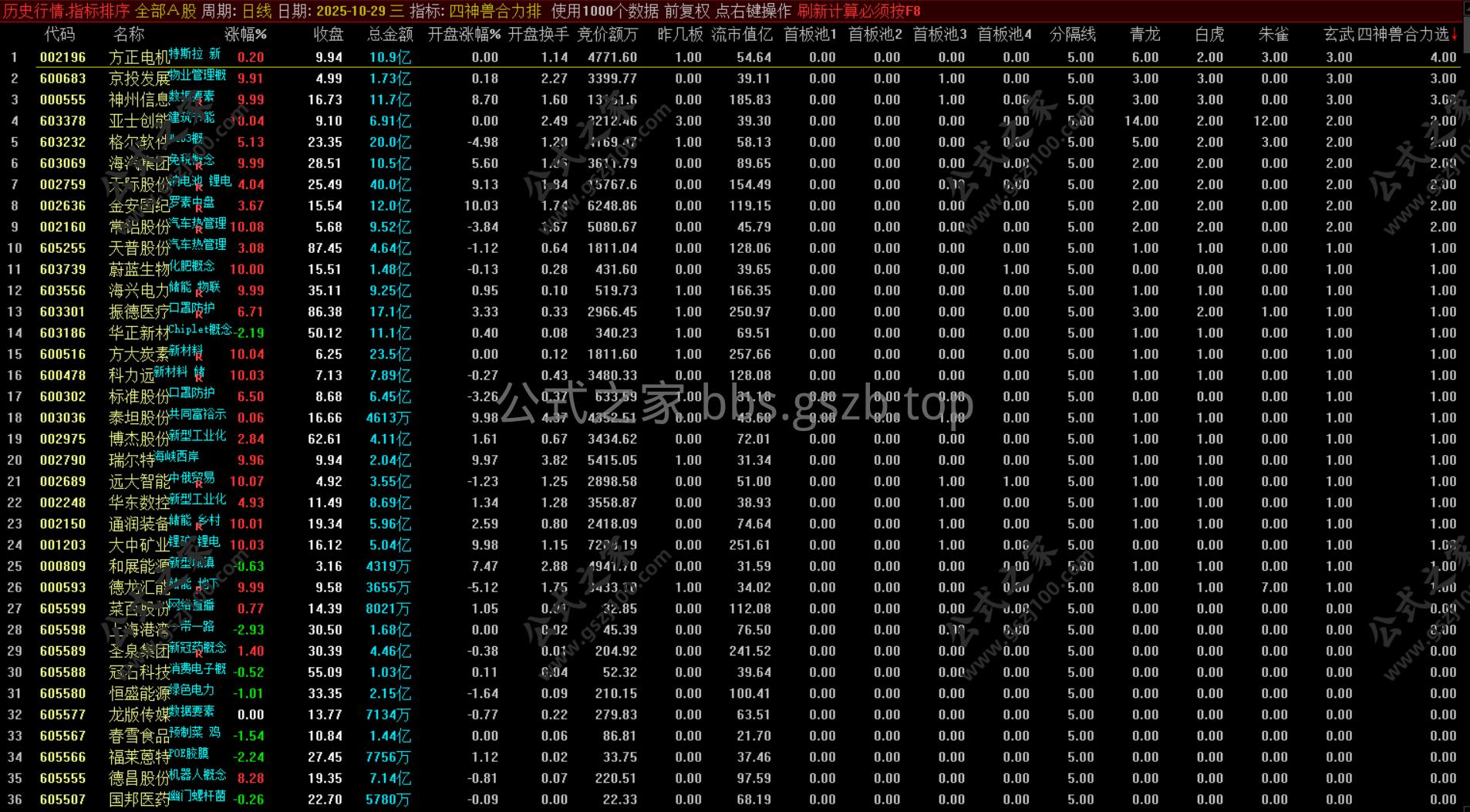
Task: Sort by the 青龙 column header
Action: pos(1145,34)
